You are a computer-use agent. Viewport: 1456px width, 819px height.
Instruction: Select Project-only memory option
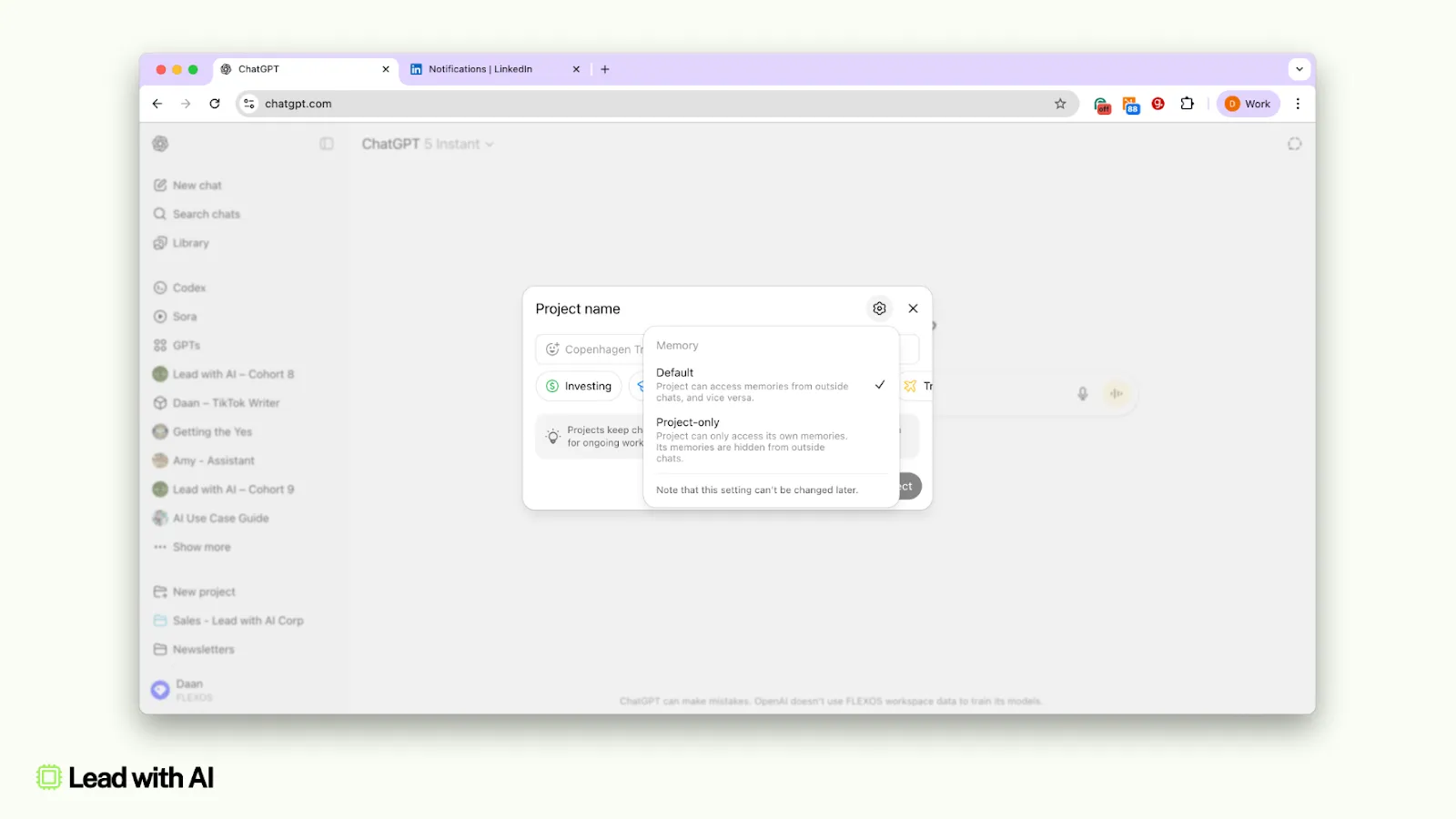771,440
